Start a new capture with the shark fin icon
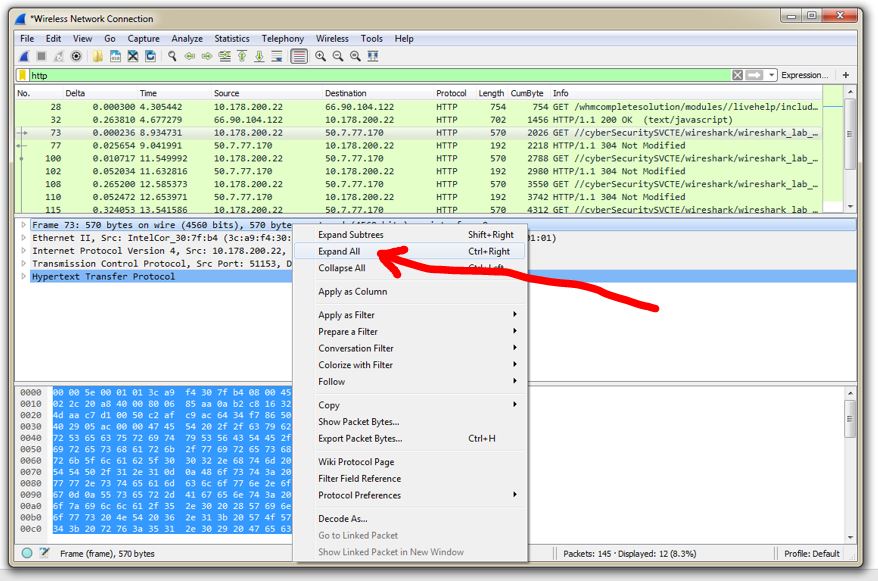878x581 pixels. (24, 56)
